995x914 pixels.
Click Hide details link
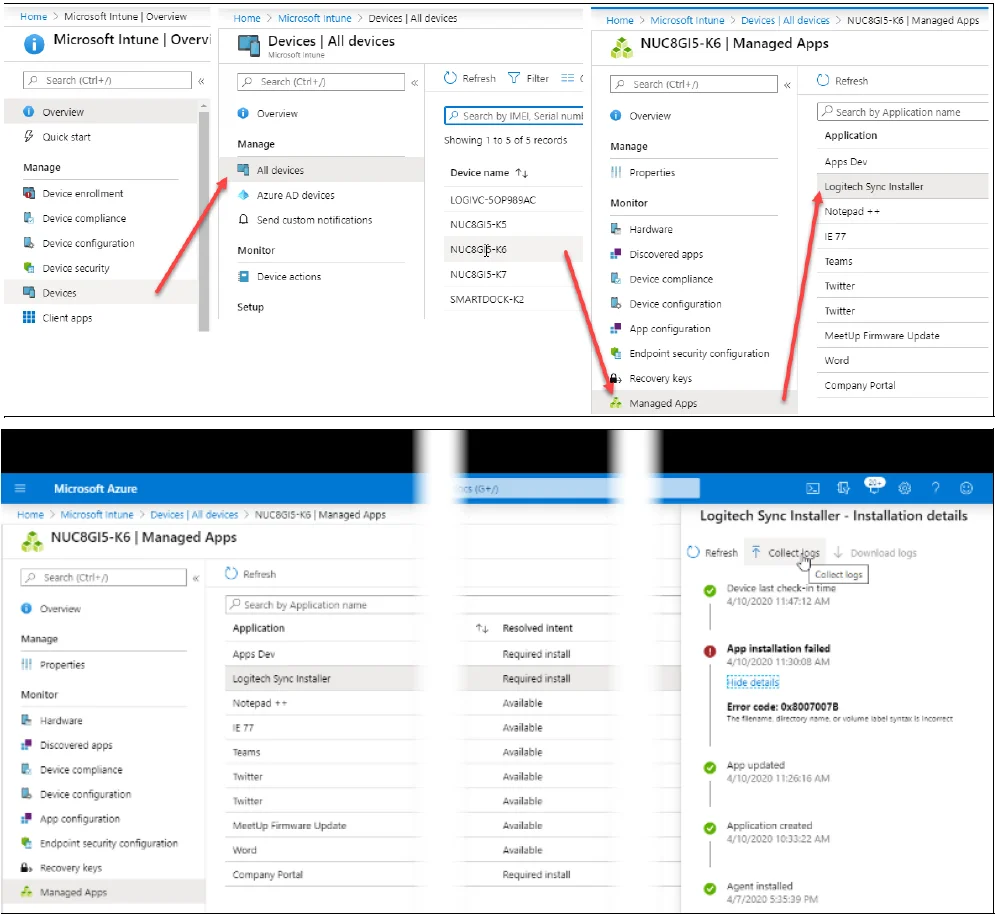[753, 682]
